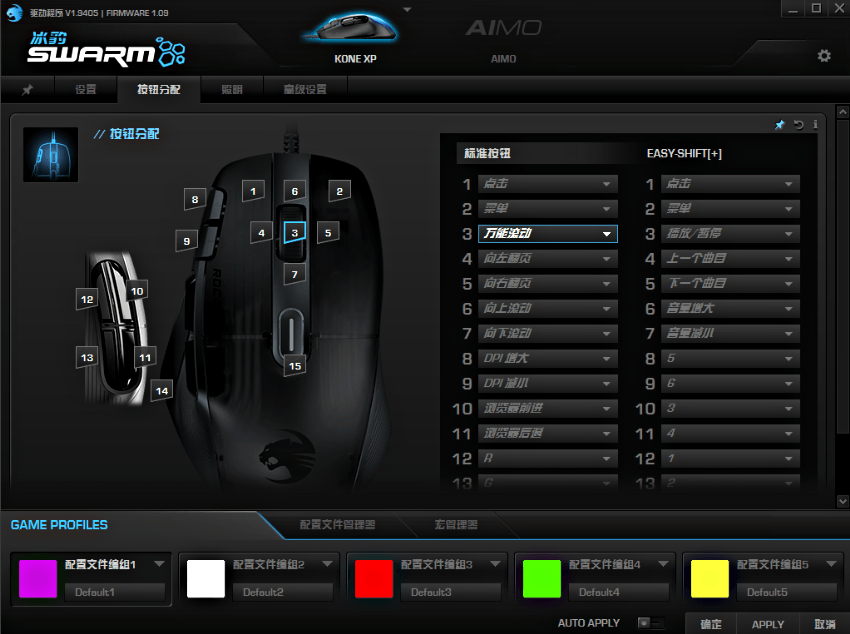This screenshot has width=850, height=634.
Task: Click the 确定 button
Action: [711, 624]
